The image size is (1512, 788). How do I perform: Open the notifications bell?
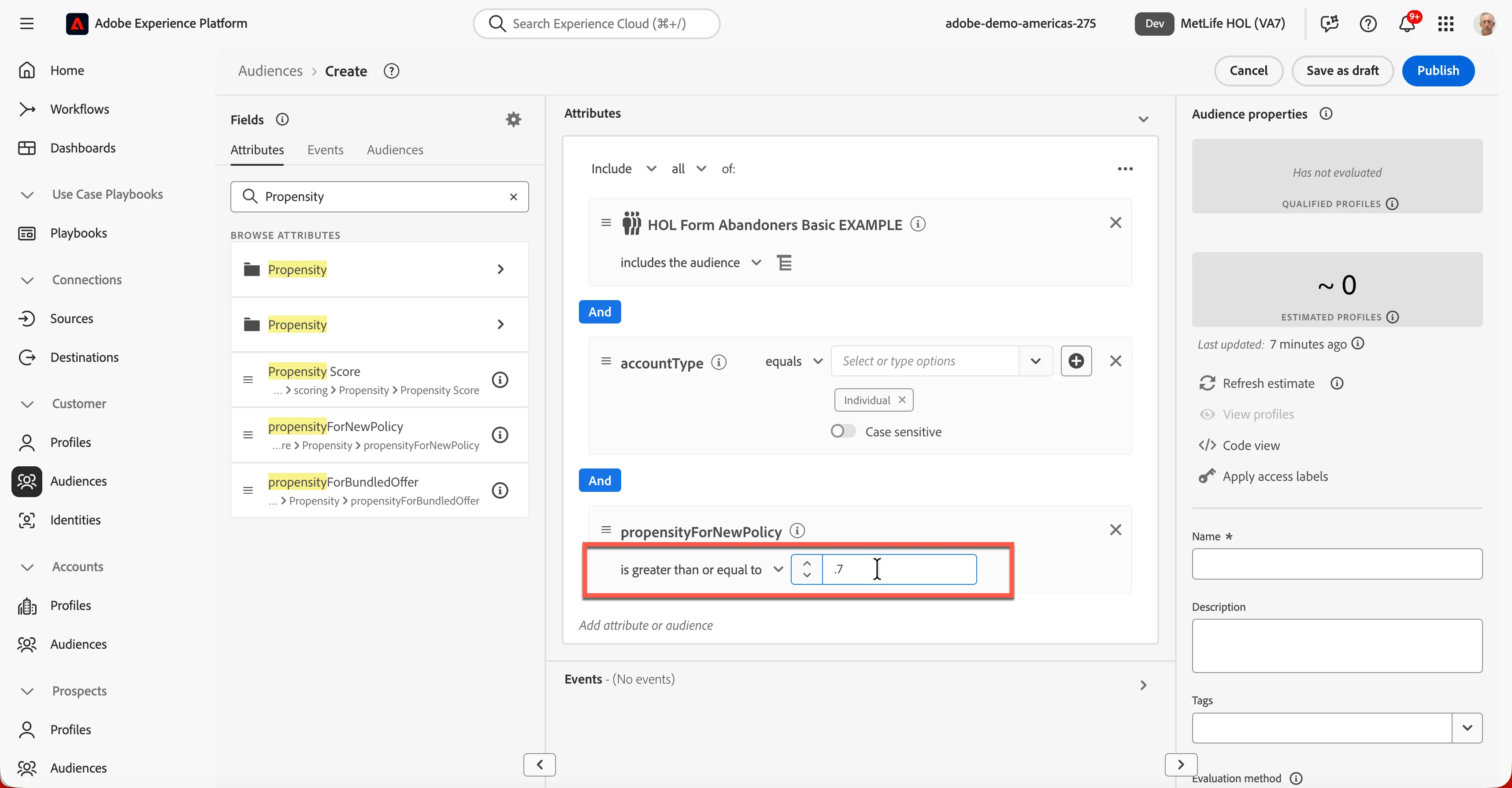tap(1407, 23)
